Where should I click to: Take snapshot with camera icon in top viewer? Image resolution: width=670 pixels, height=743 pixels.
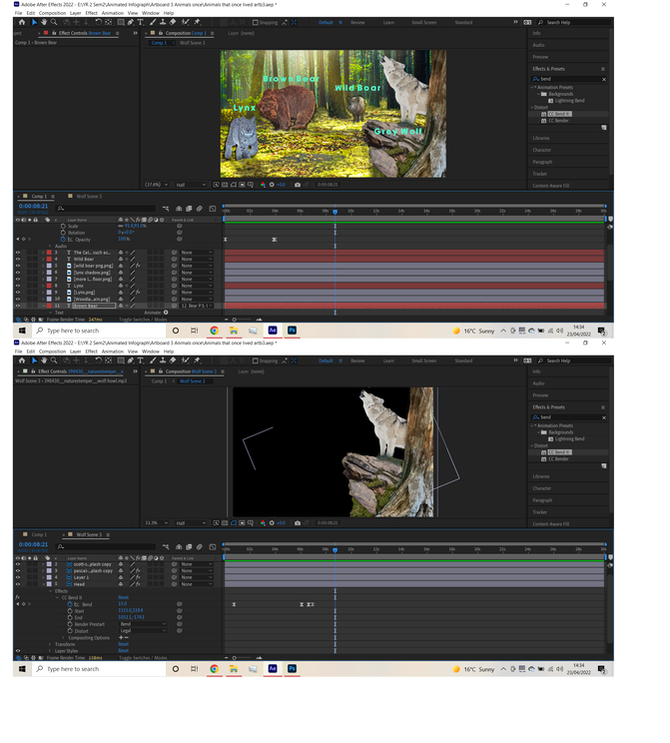298,185
